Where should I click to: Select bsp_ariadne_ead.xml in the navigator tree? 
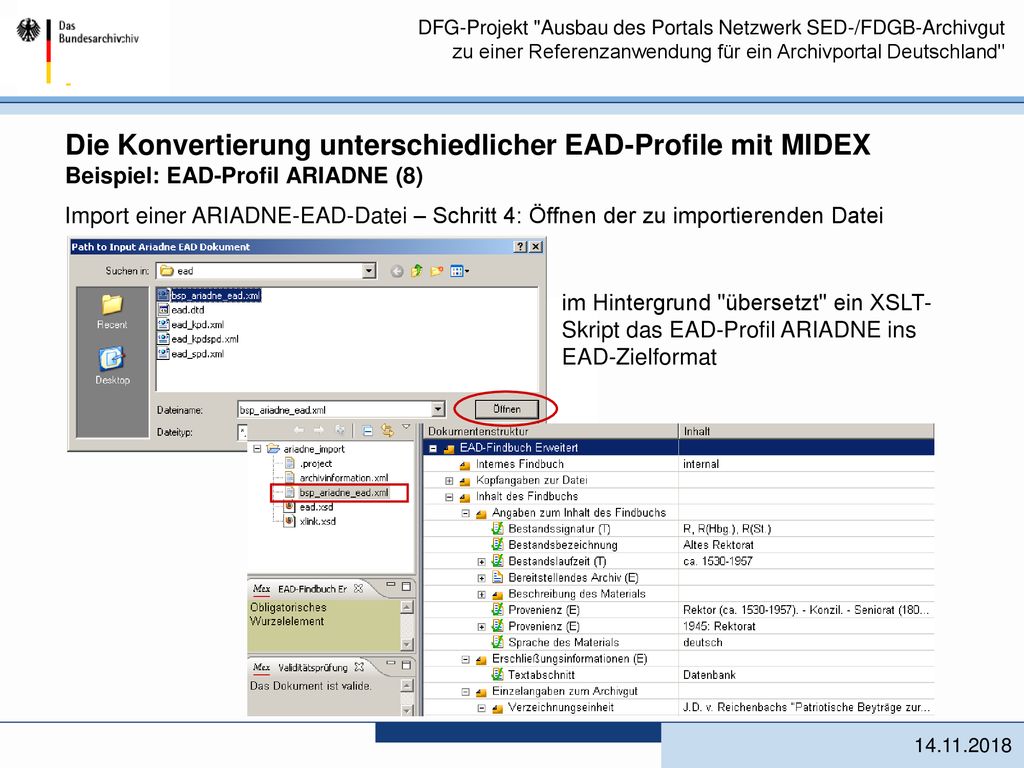coord(336,492)
